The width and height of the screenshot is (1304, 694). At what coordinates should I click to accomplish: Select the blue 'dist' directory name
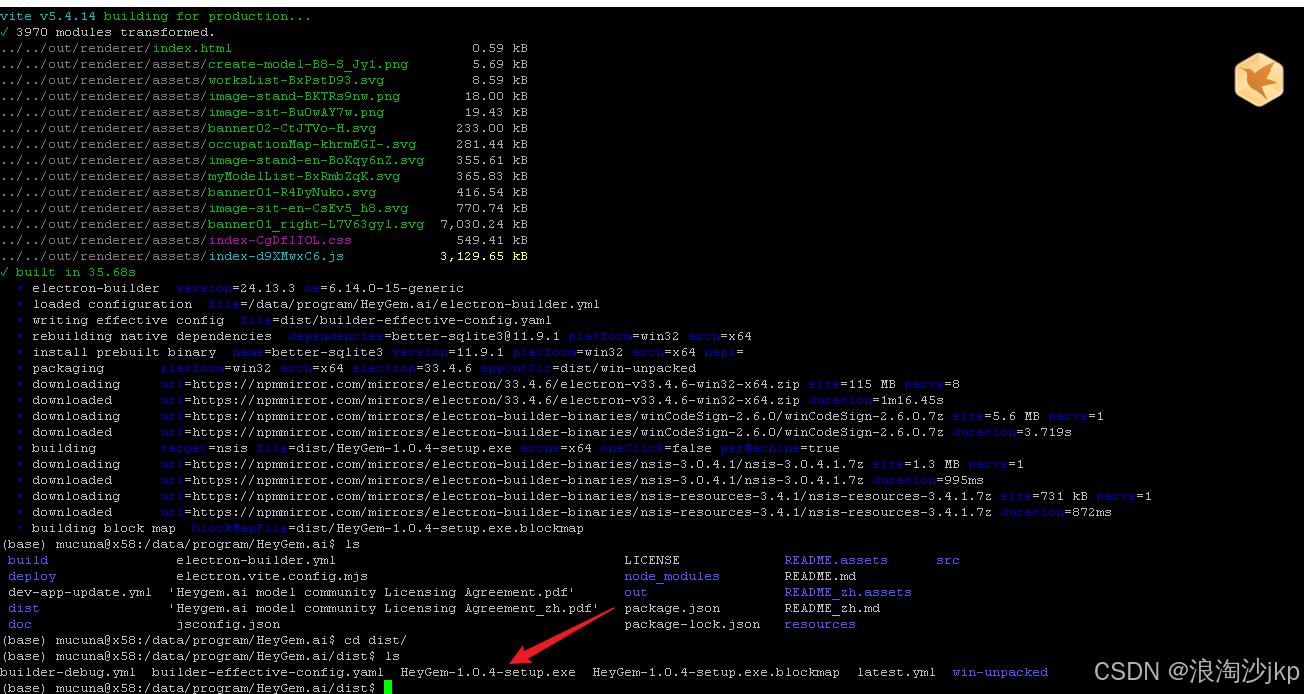[x=24, y=608]
